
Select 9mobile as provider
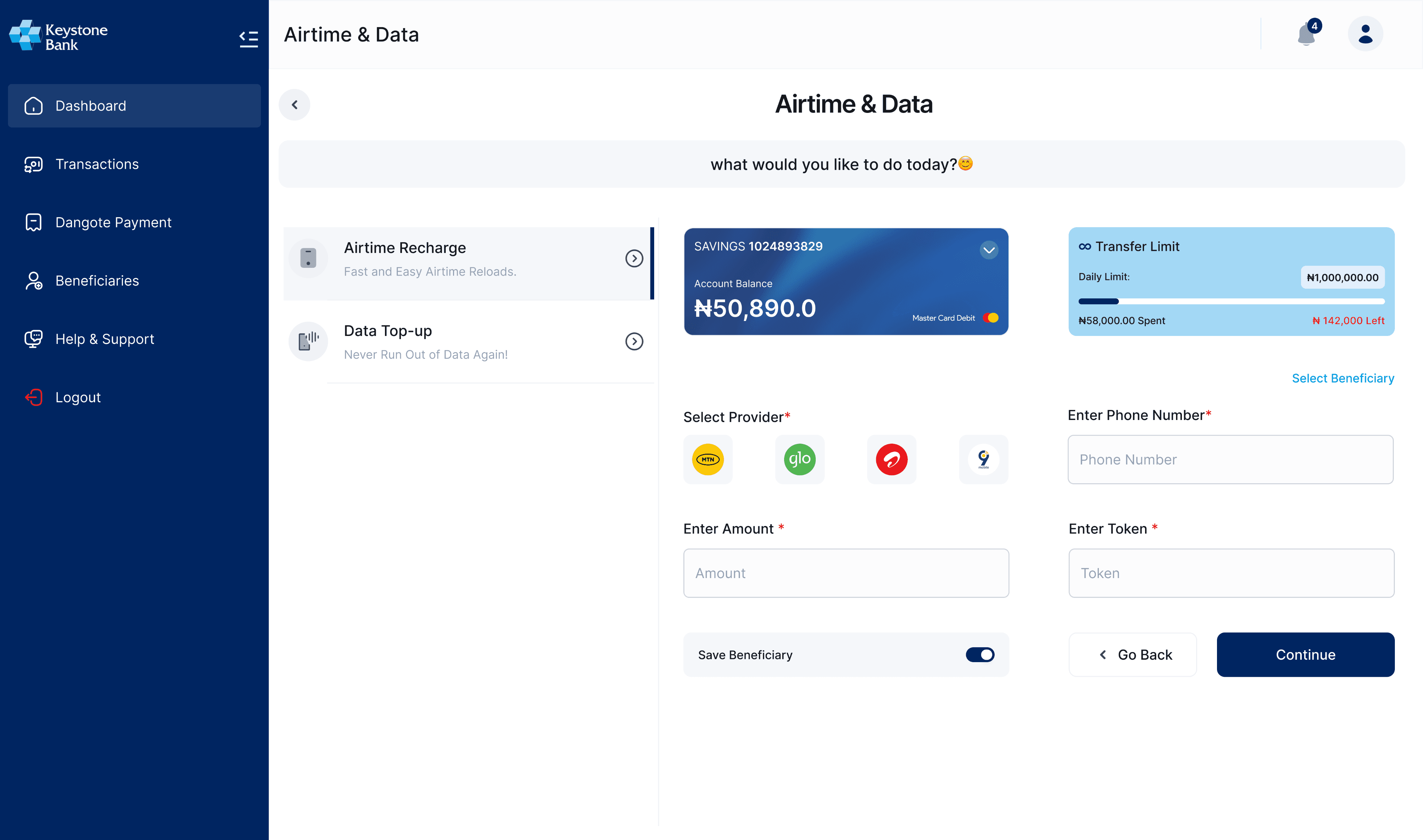point(983,459)
